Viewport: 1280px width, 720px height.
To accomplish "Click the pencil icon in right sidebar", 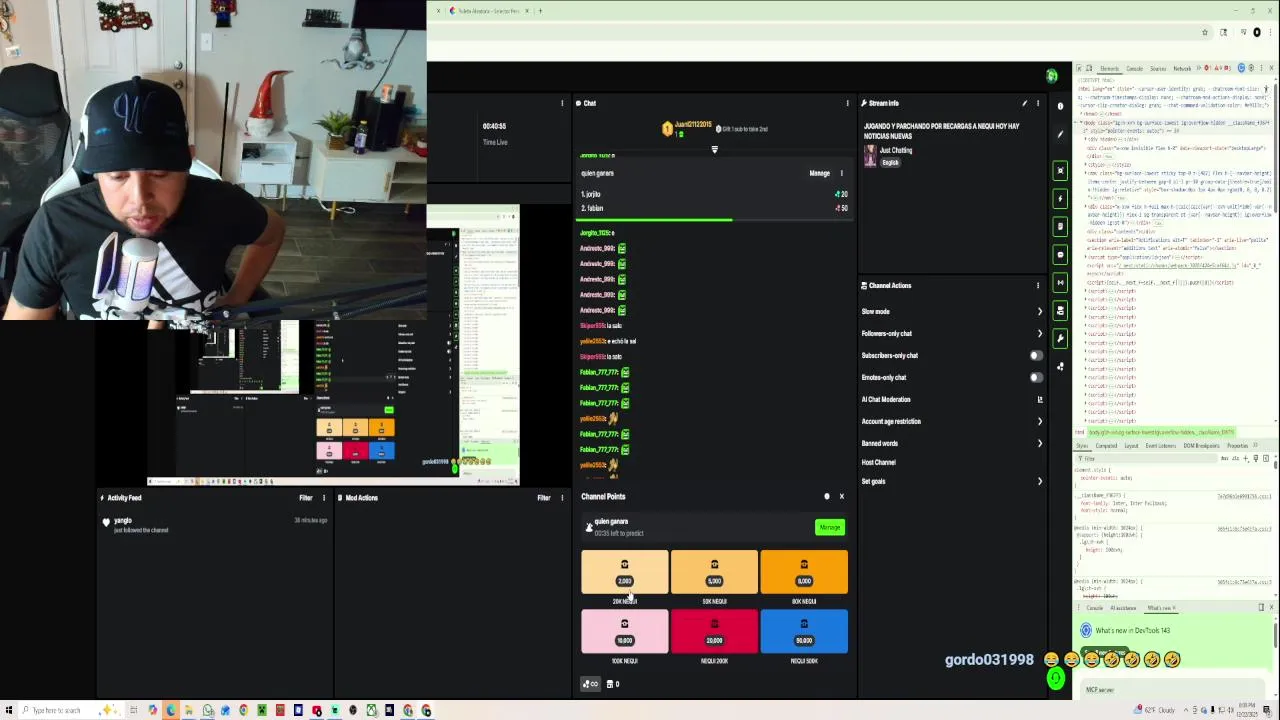I will click(x=1060, y=134).
